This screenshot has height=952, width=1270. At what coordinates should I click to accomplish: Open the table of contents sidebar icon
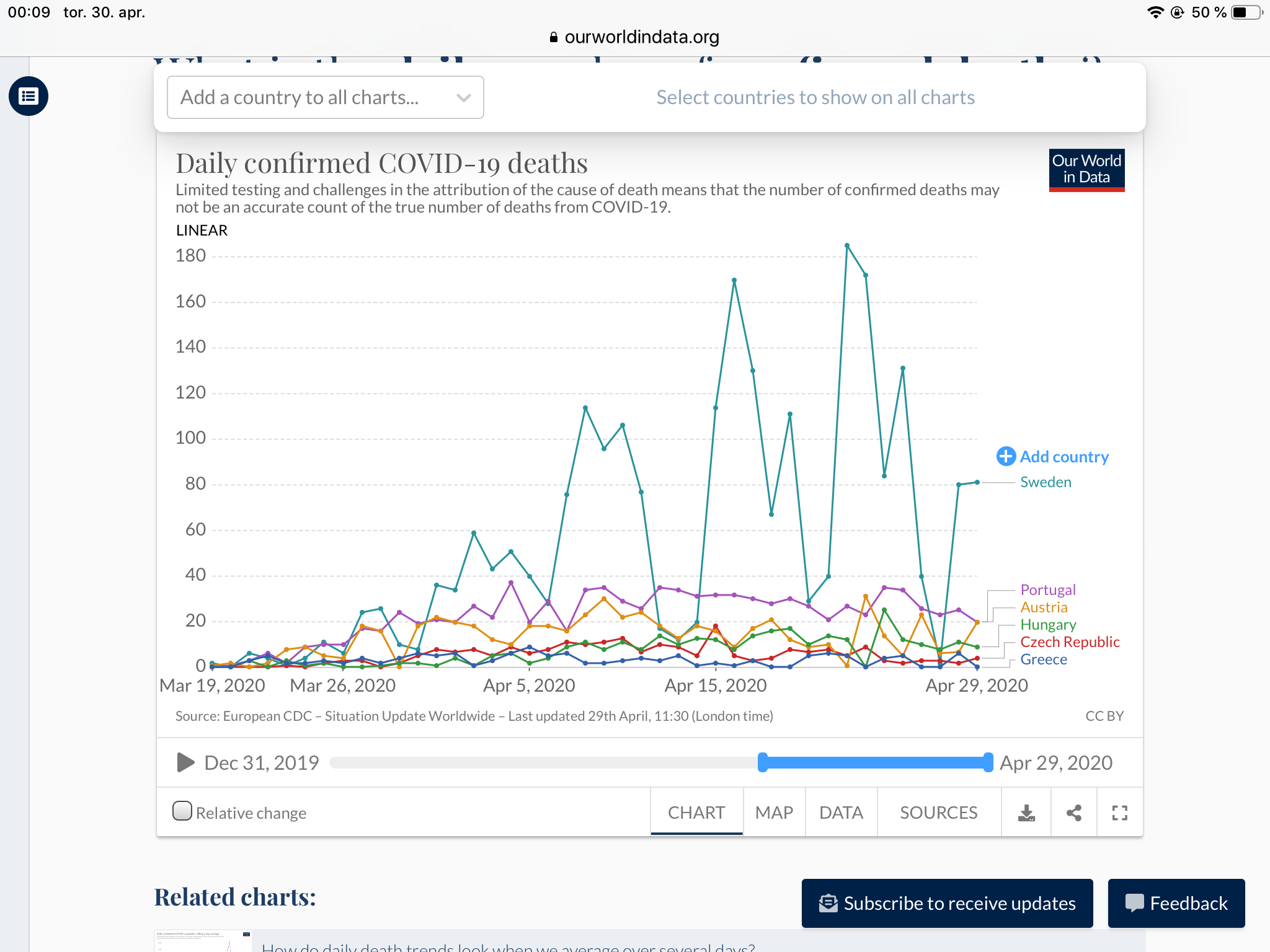pyautogui.click(x=29, y=96)
